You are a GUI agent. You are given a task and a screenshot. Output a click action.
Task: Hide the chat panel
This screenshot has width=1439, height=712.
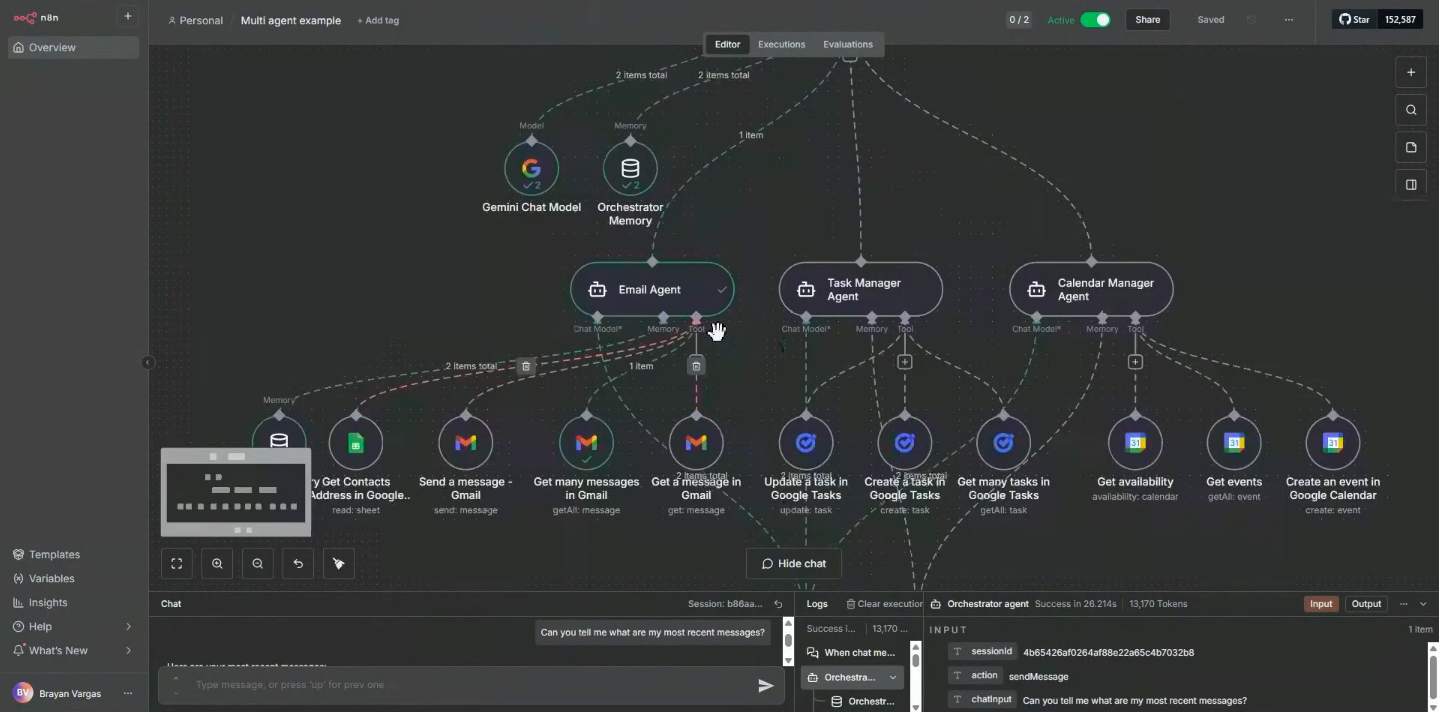pyautogui.click(x=792, y=563)
